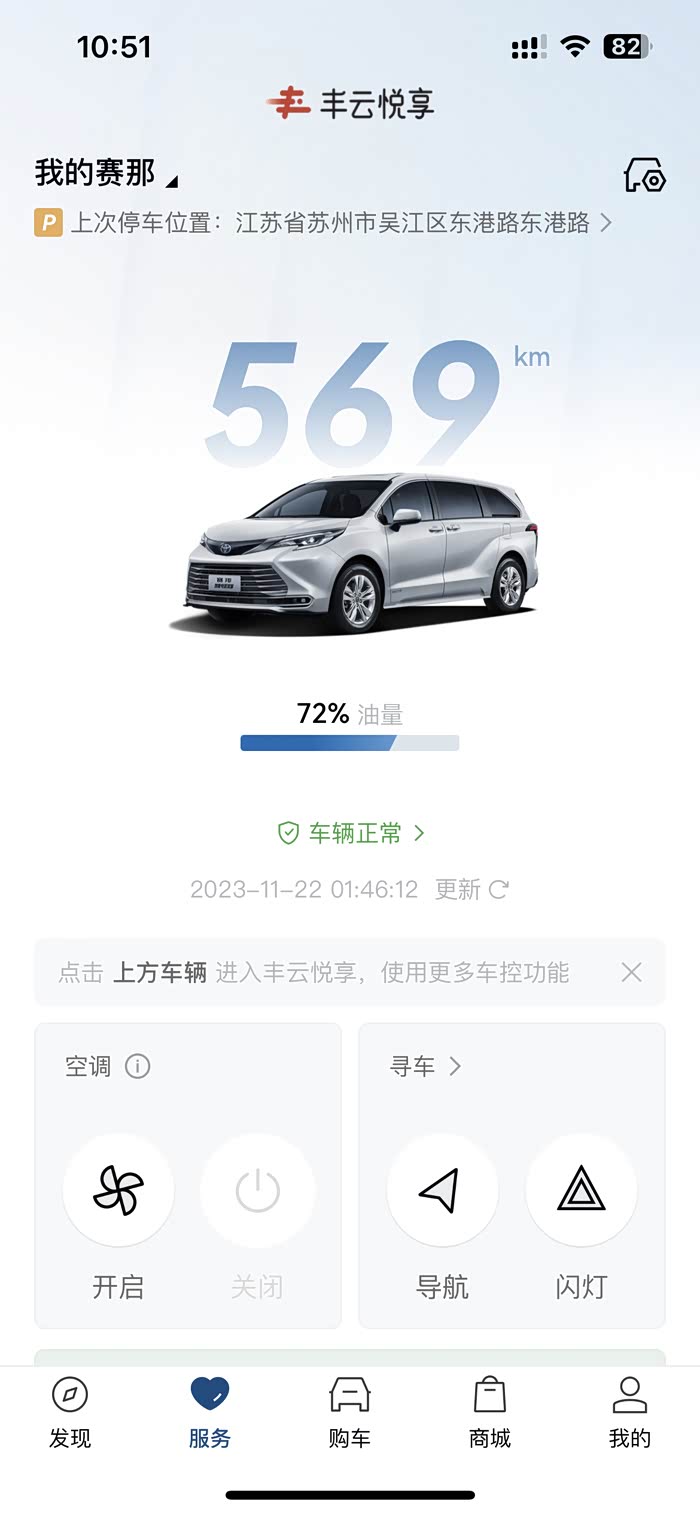The width and height of the screenshot is (700, 1514).
Task: Go to the 我的 profile tab
Action: coord(629,1410)
